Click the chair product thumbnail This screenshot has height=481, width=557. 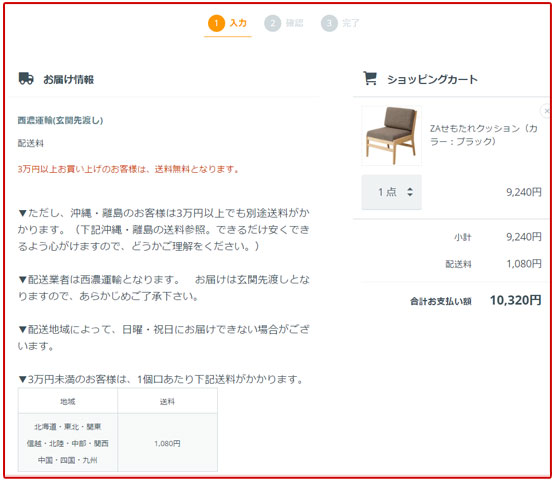click(x=391, y=136)
